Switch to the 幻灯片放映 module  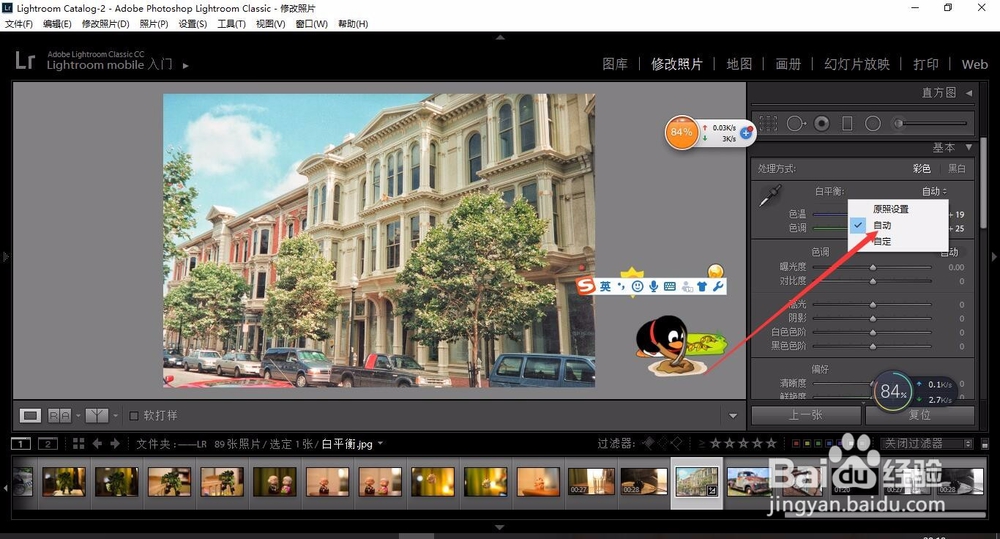pos(857,64)
